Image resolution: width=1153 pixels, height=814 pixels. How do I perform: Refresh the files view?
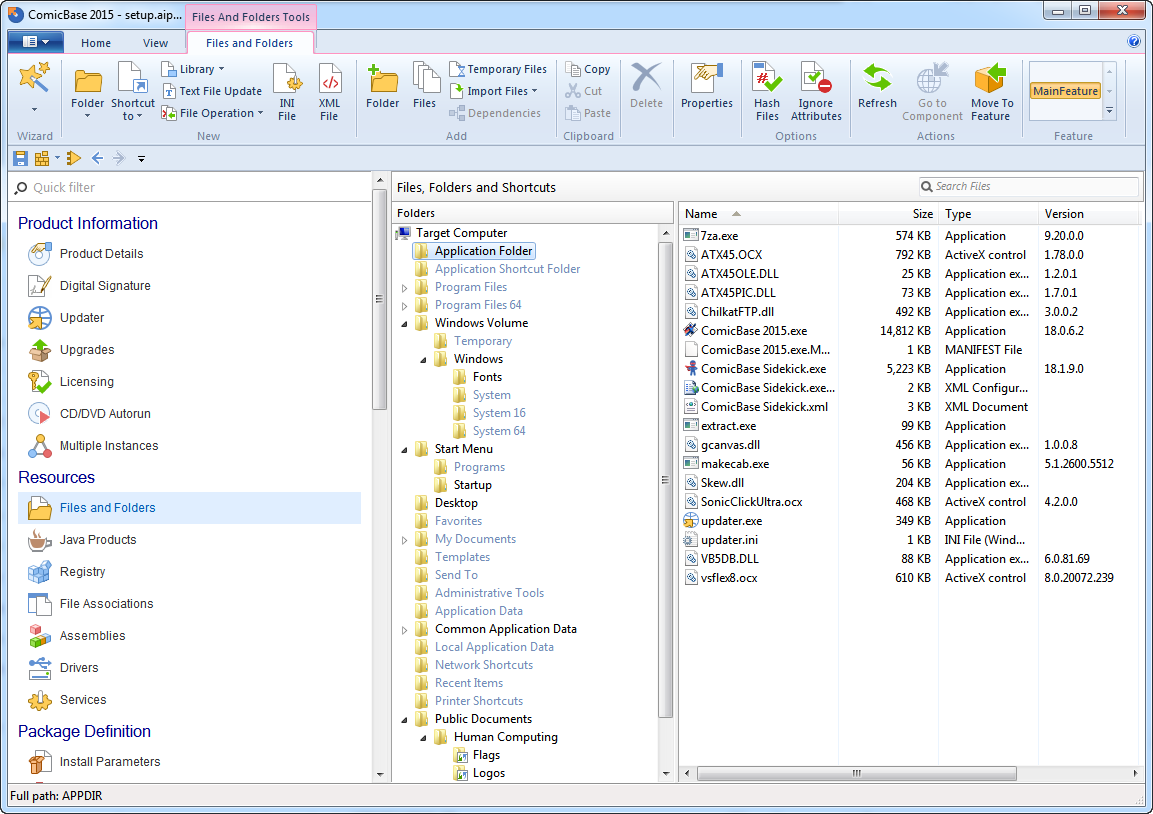coord(877,86)
